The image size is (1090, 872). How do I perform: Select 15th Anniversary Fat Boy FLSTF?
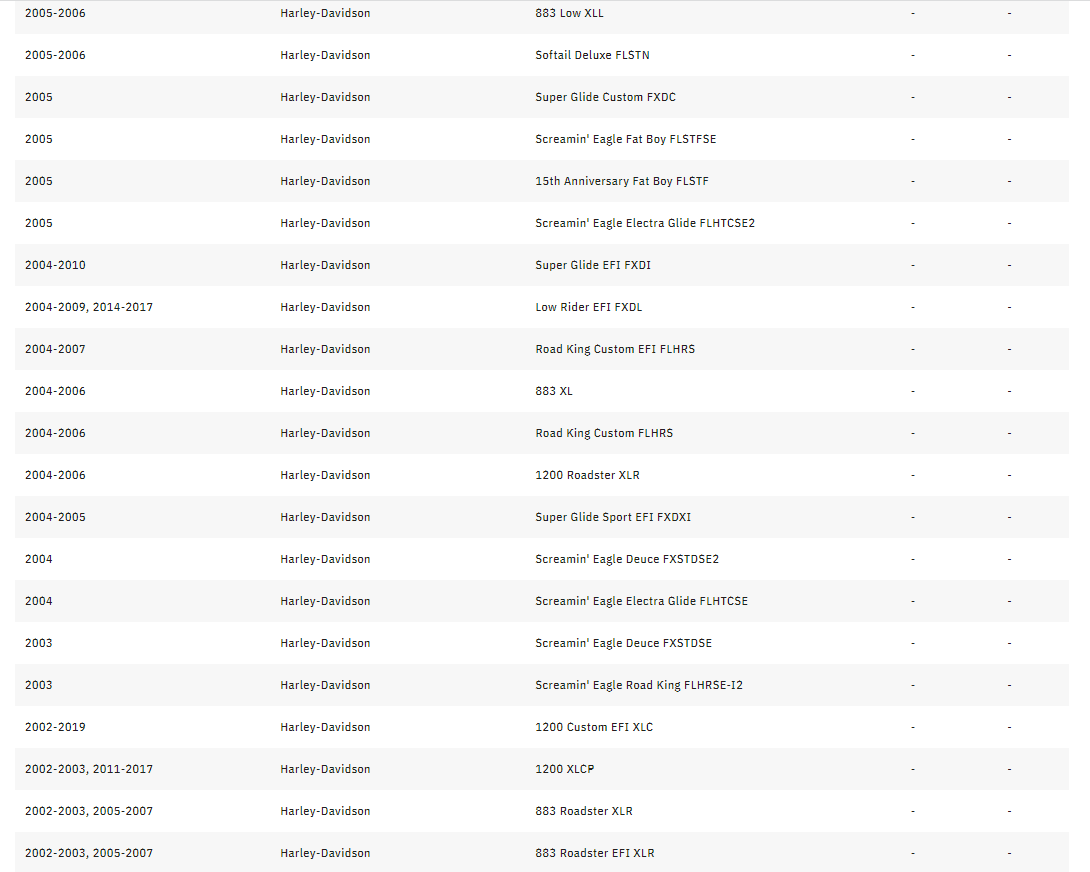(x=622, y=181)
